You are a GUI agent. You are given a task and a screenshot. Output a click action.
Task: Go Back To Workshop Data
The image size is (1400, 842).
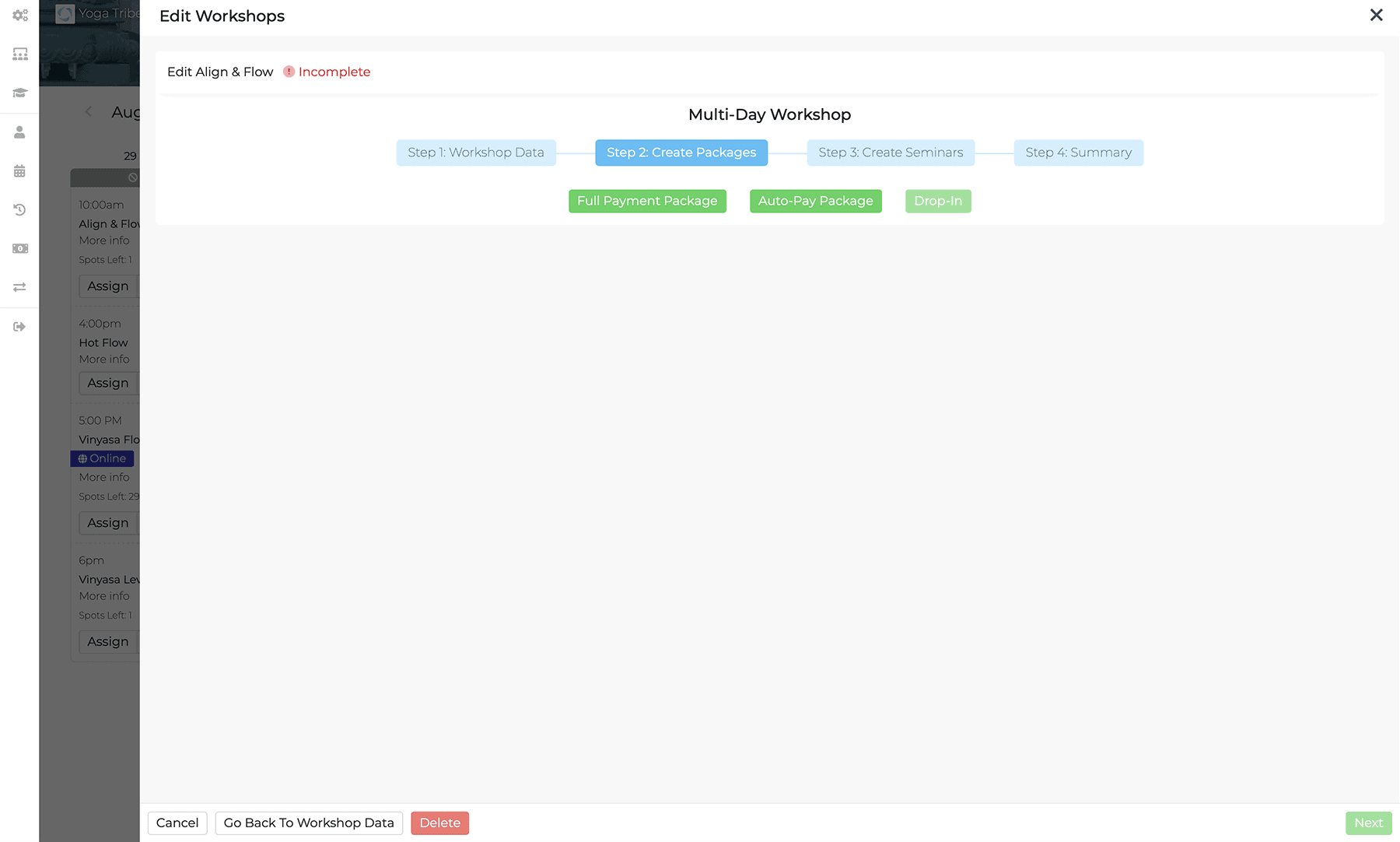[x=309, y=823]
